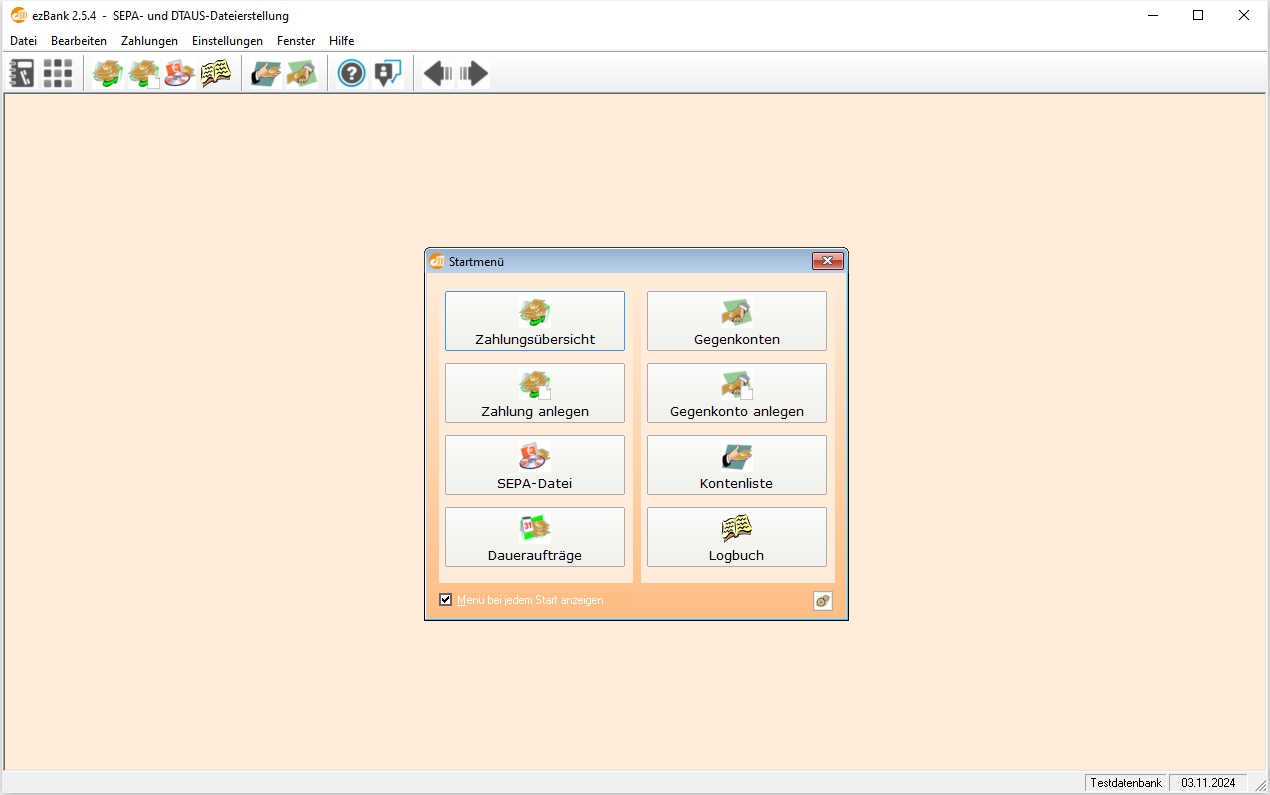Open the Fenster menu

click(296, 41)
